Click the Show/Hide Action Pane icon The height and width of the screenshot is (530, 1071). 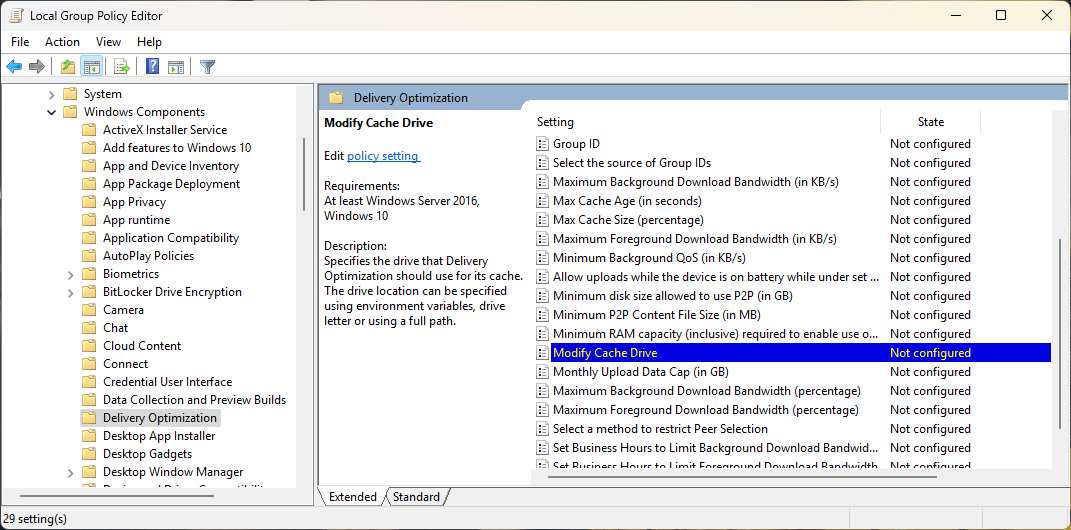[x=176, y=67]
